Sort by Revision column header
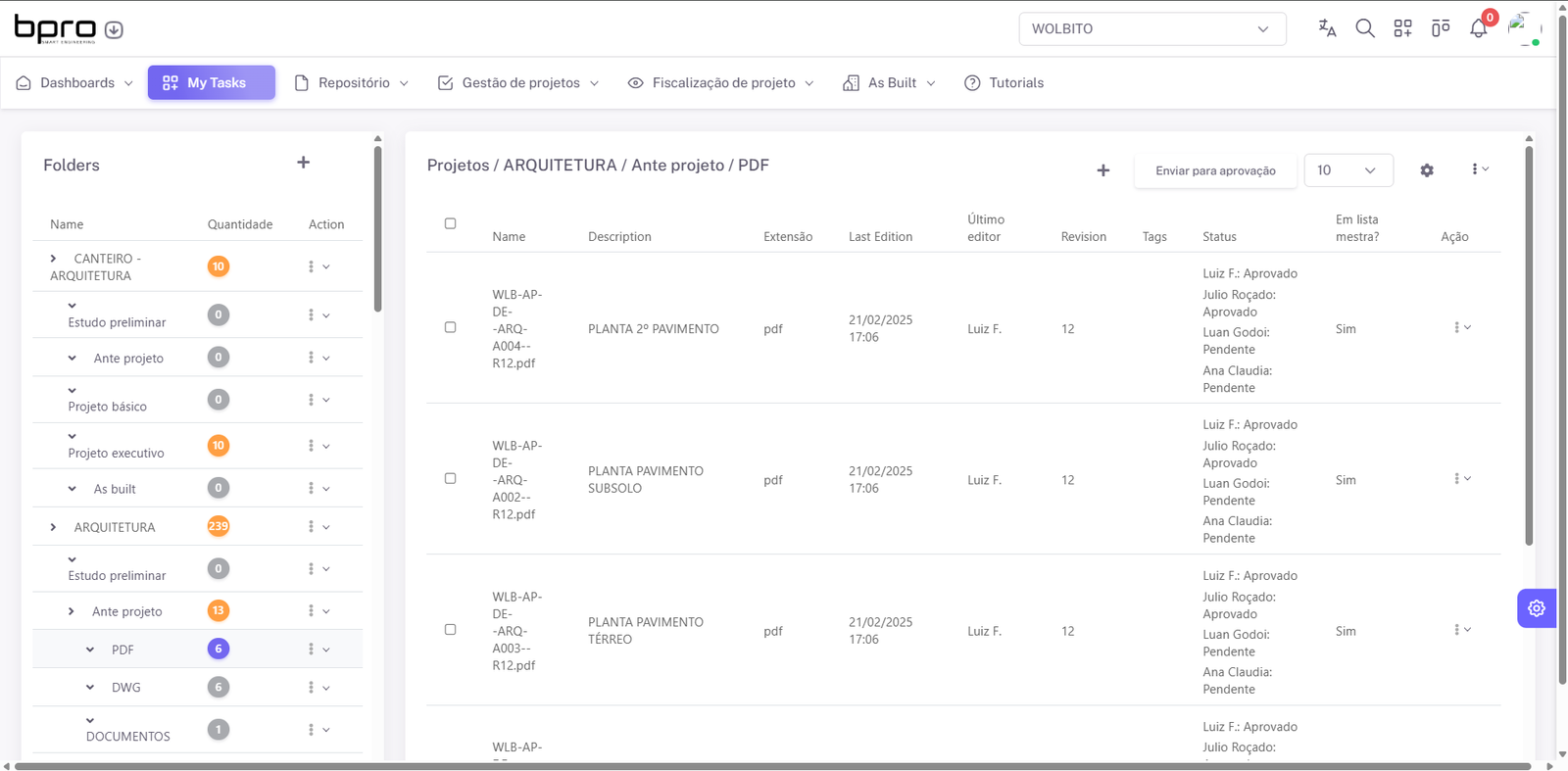 click(1083, 237)
